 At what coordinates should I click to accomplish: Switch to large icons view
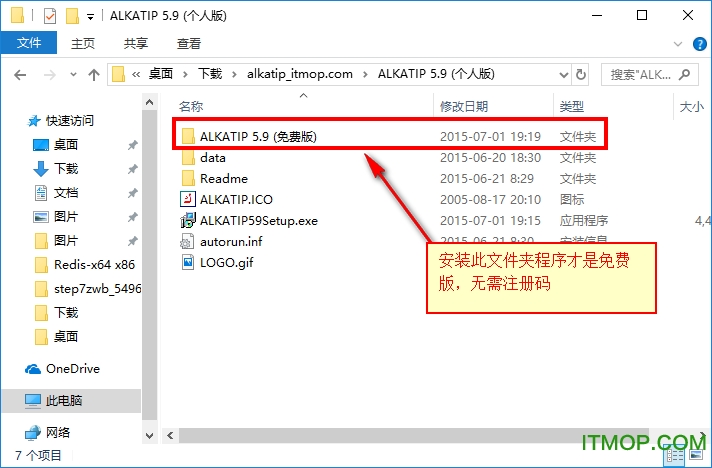click(696, 455)
